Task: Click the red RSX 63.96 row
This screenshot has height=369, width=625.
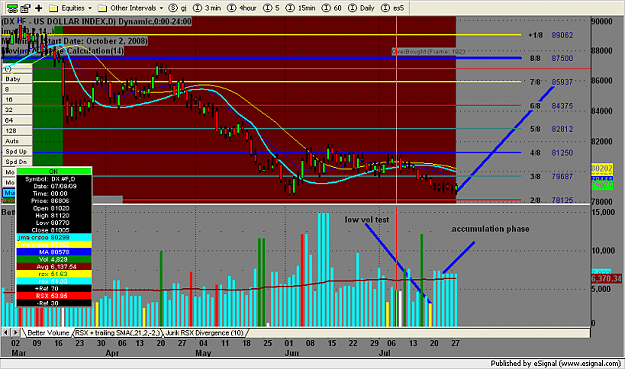Action: coord(54,296)
